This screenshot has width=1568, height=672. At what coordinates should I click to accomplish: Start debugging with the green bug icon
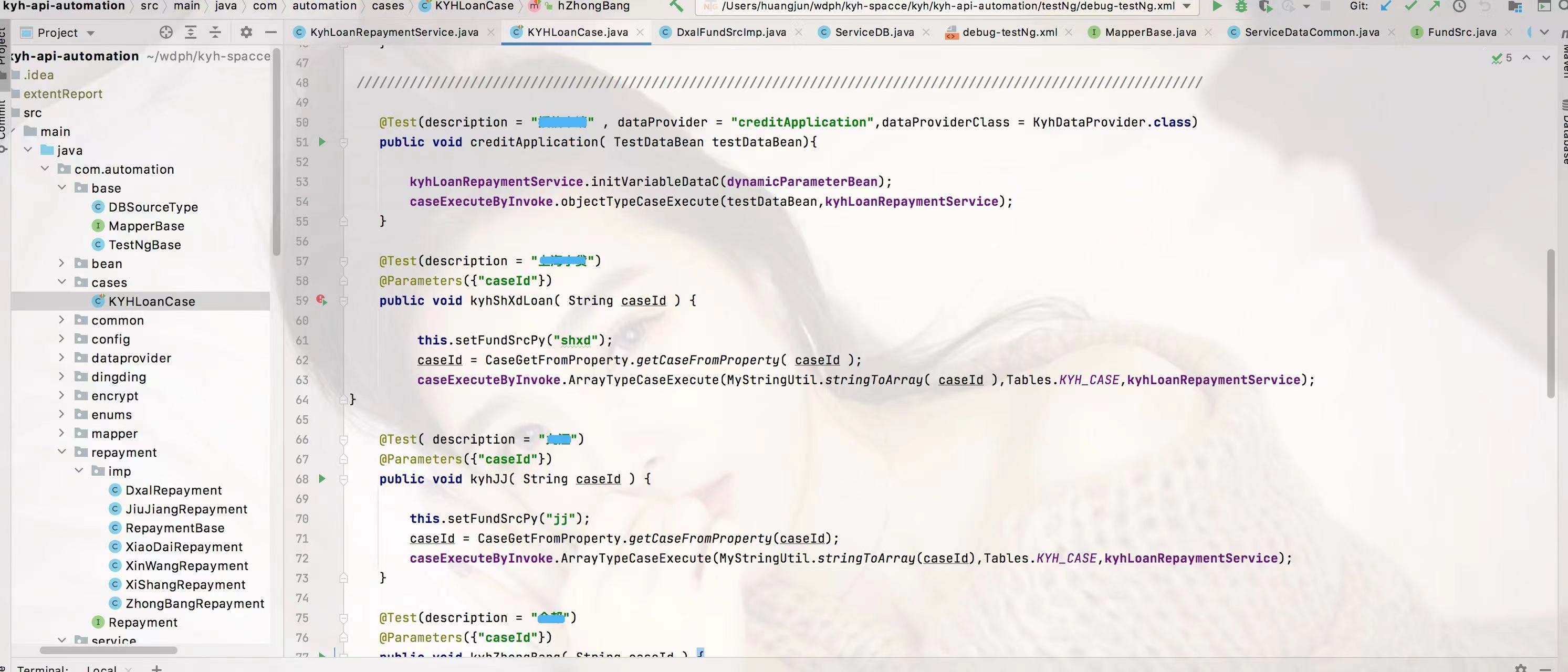click(x=1241, y=6)
